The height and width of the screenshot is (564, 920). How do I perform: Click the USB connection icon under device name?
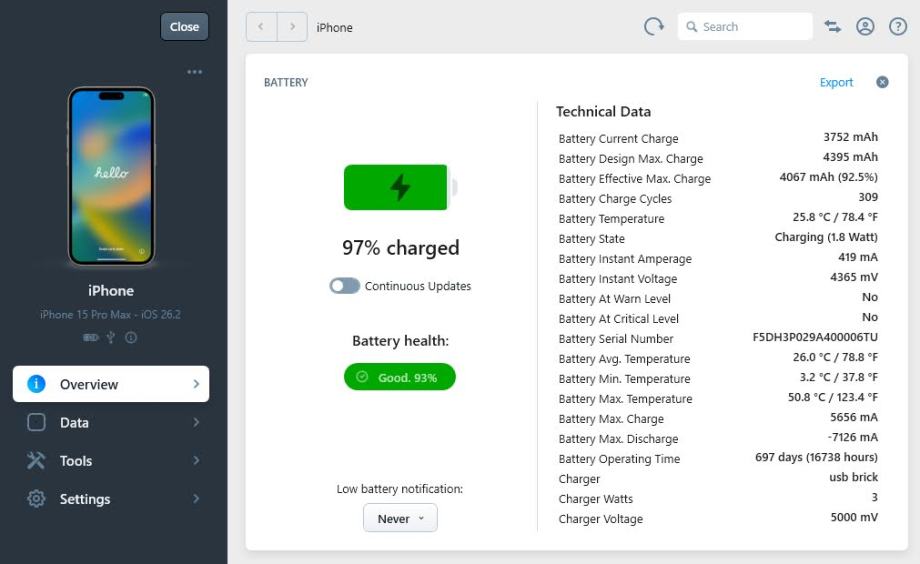(112, 338)
